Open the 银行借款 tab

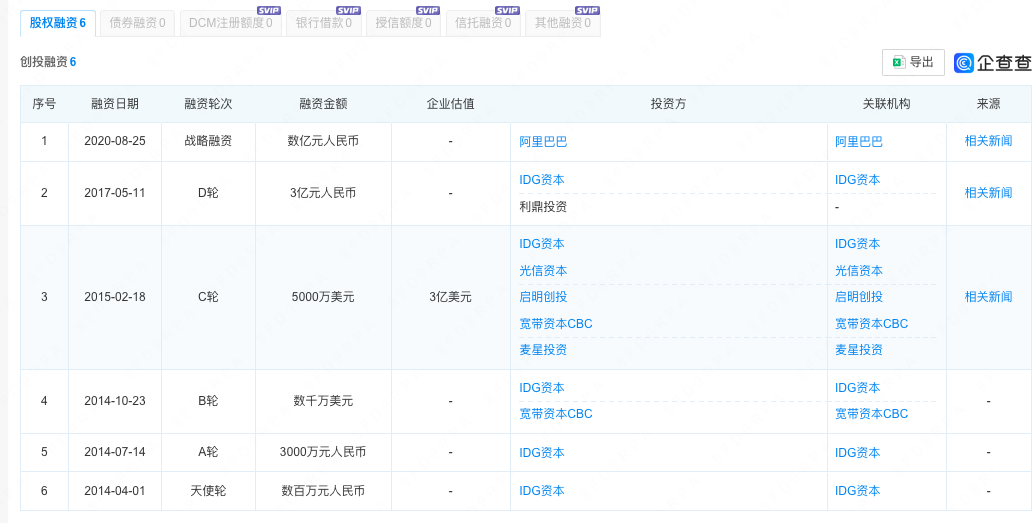323,23
